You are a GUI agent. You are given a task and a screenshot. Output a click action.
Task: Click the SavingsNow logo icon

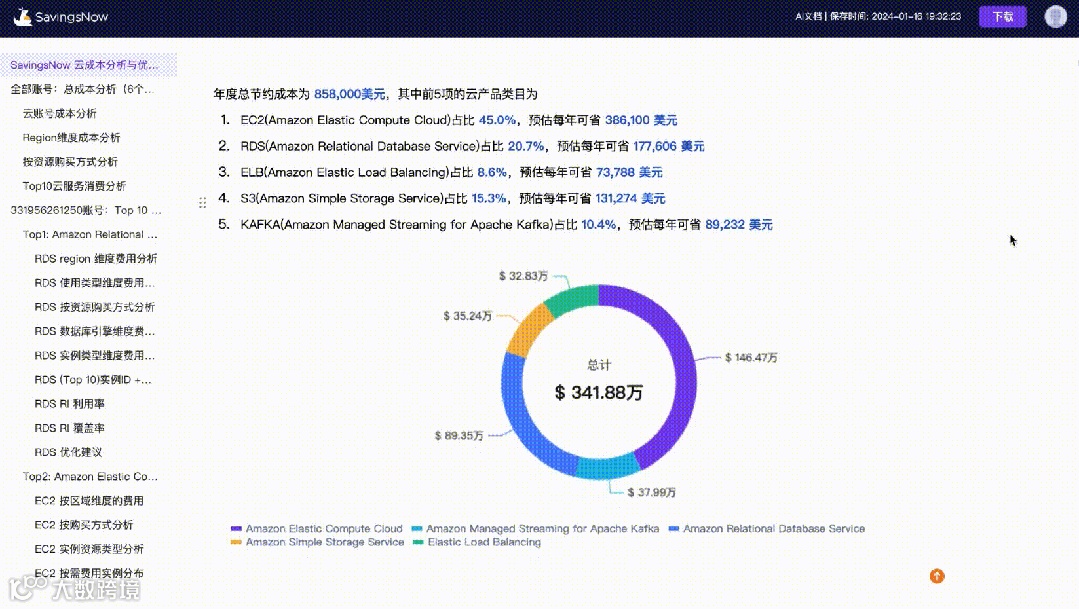point(23,17)
